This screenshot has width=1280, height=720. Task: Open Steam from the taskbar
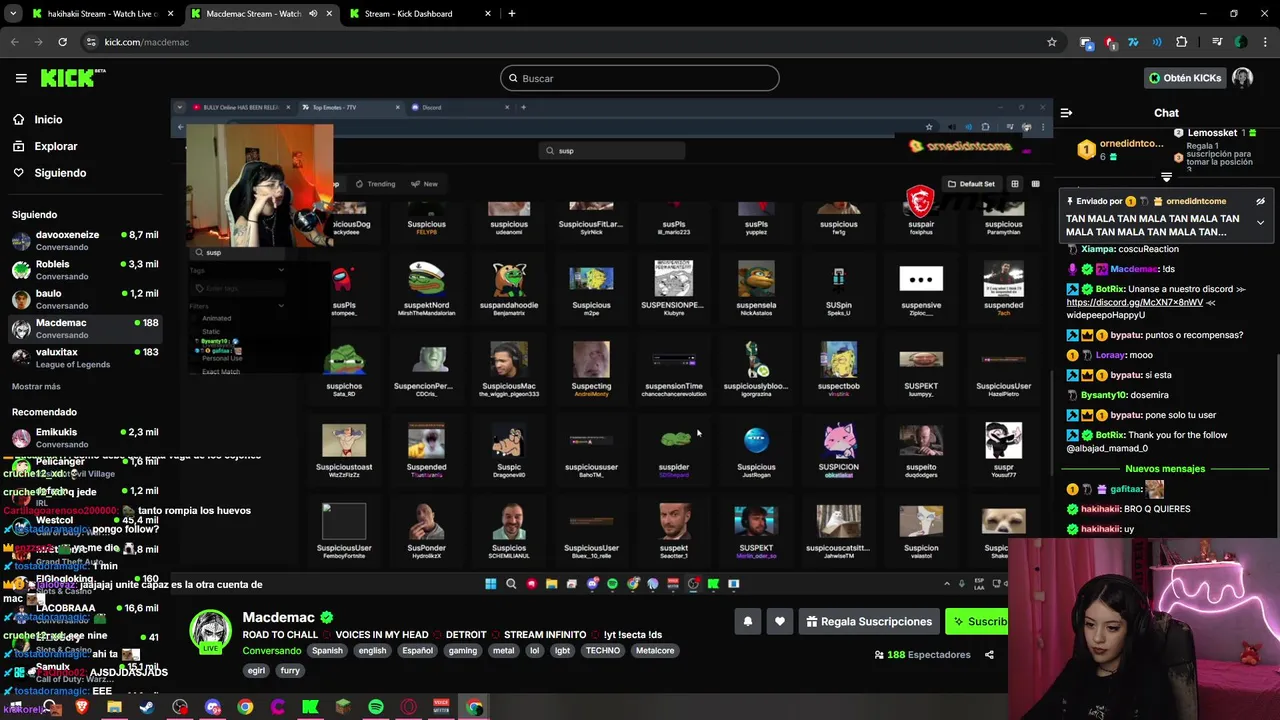click(x=147, y=707)
